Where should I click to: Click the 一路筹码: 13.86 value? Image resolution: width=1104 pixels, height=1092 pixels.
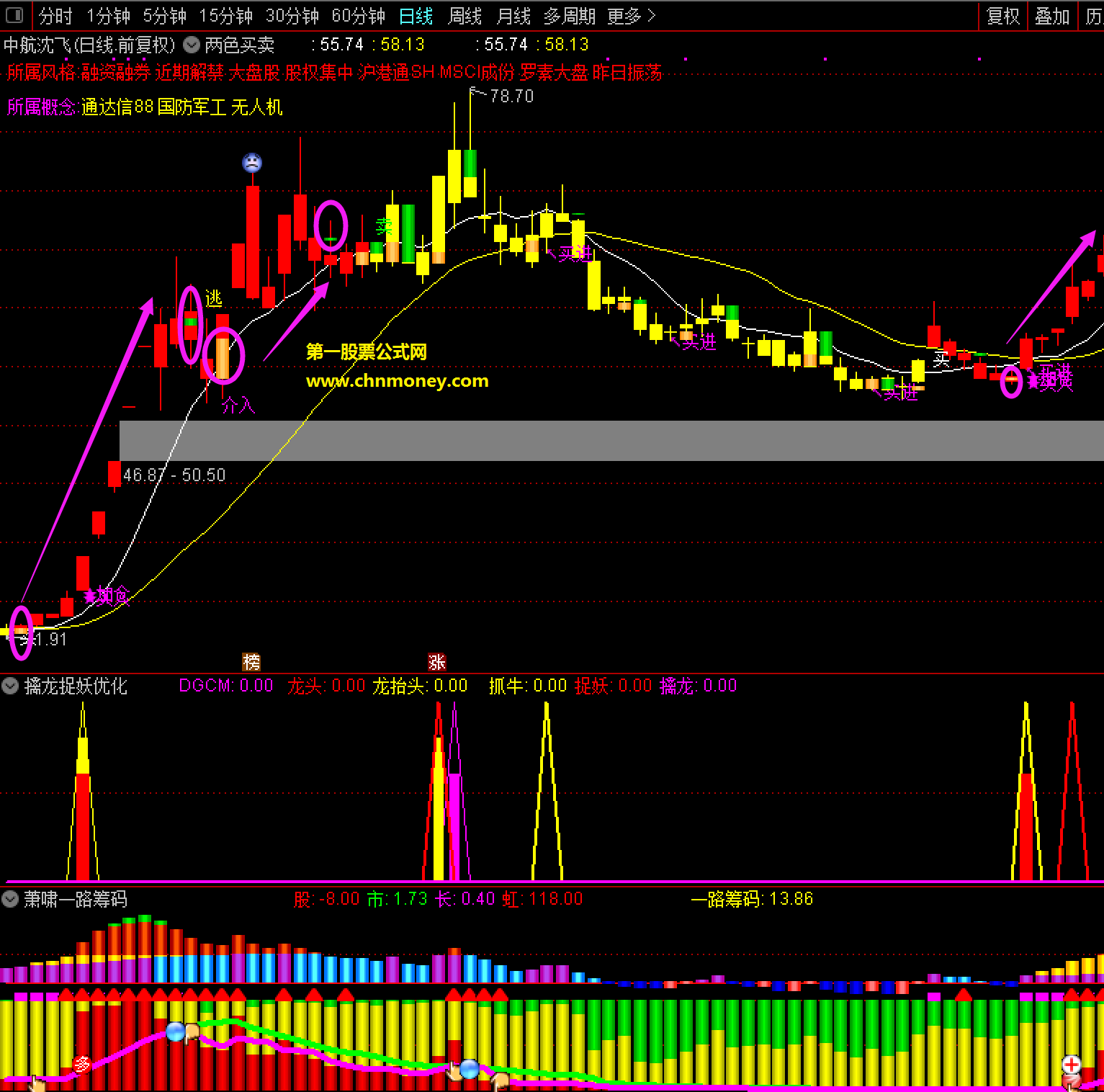[x=752, y=899]
